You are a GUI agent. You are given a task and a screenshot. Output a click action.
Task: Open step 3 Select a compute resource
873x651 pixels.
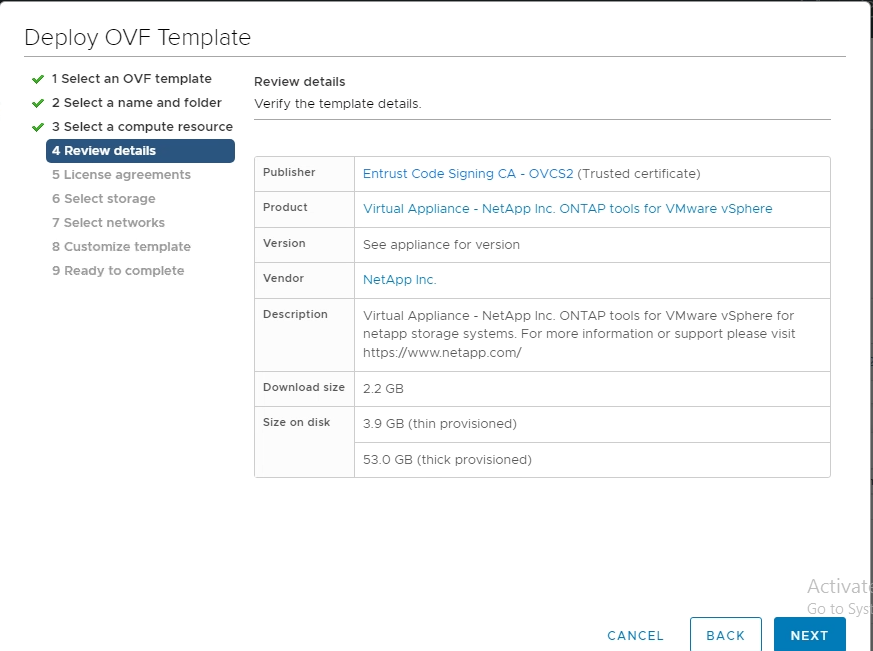(x=142, y=127)
